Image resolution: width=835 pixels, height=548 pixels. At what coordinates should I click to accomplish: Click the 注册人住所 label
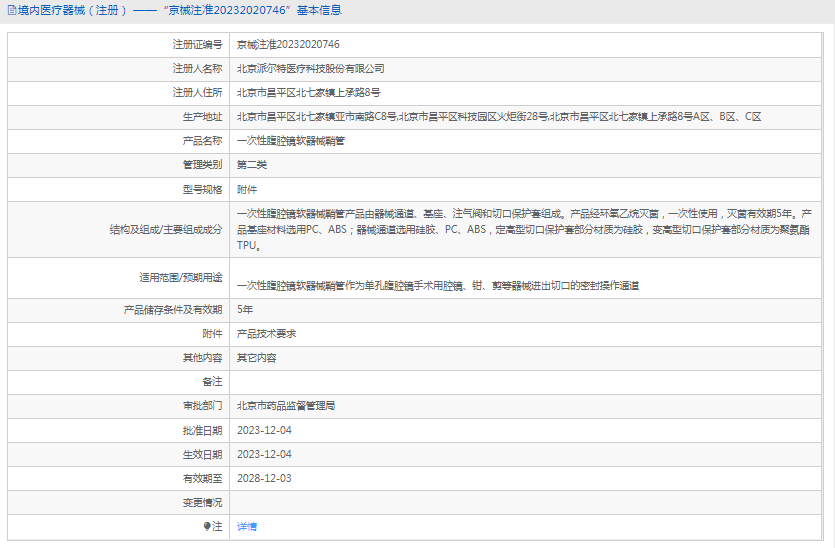tap(198, 93)
